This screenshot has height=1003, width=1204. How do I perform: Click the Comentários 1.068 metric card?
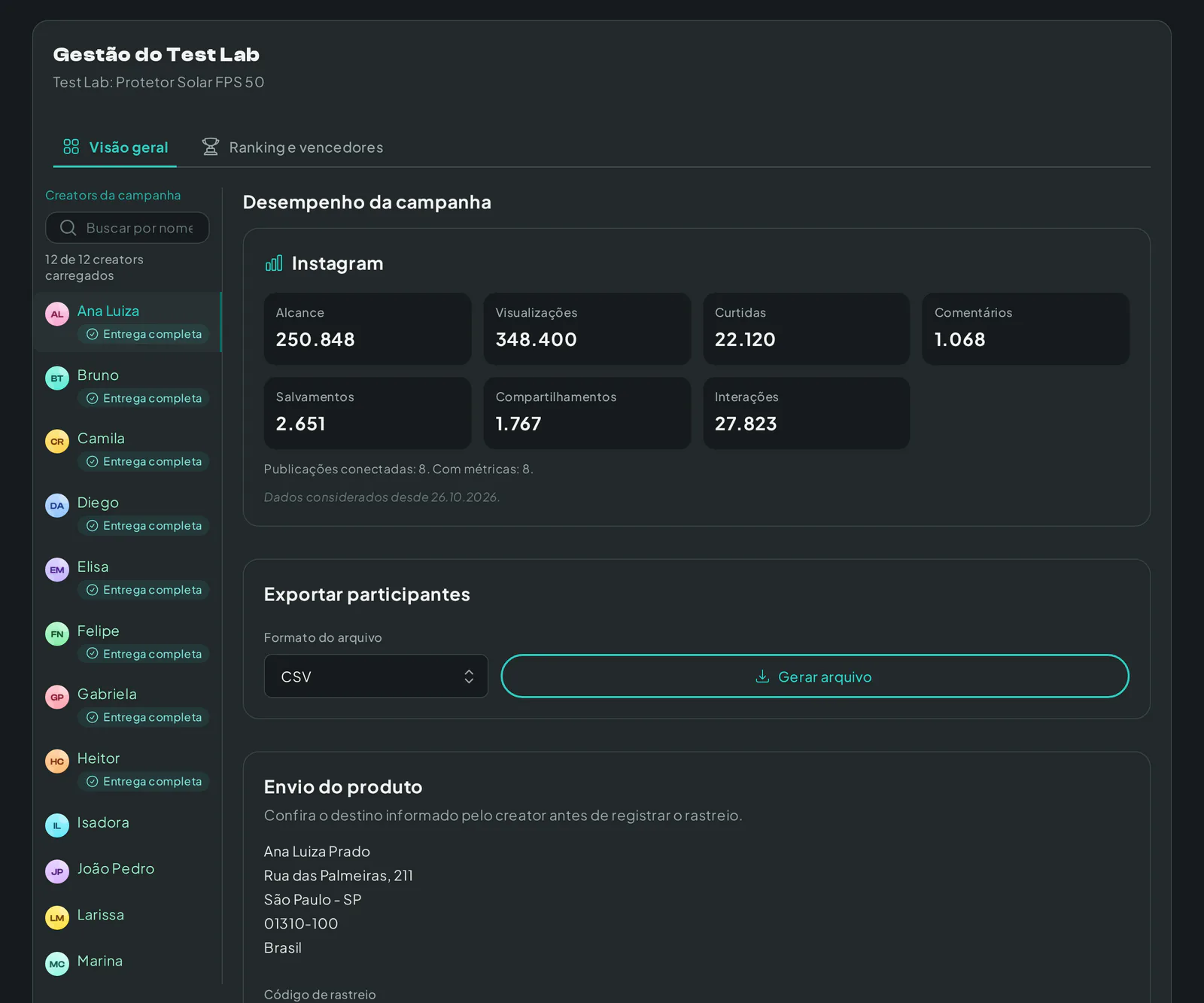(1026, 329)
